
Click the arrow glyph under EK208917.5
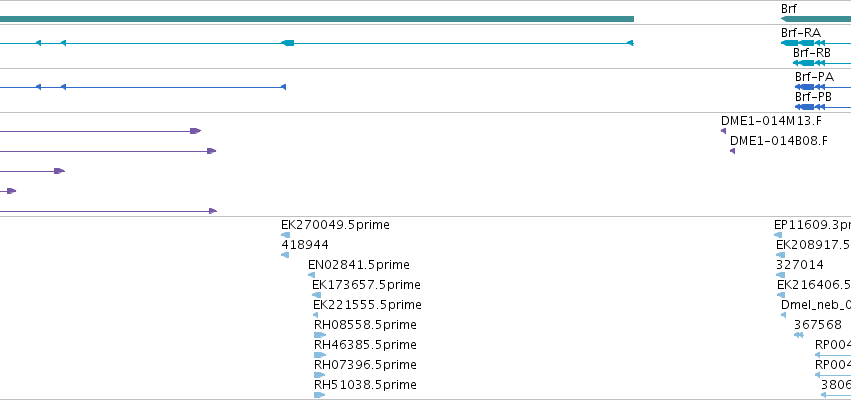tap(780, 255)
